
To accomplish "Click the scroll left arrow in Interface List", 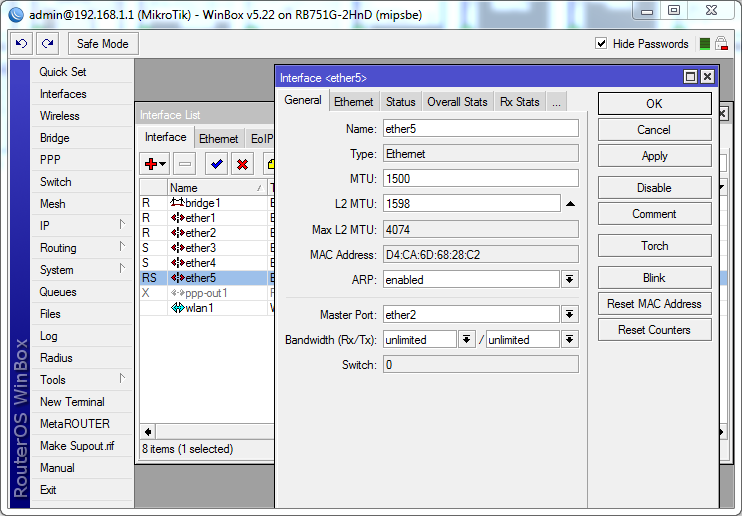I will coord(148,432).
